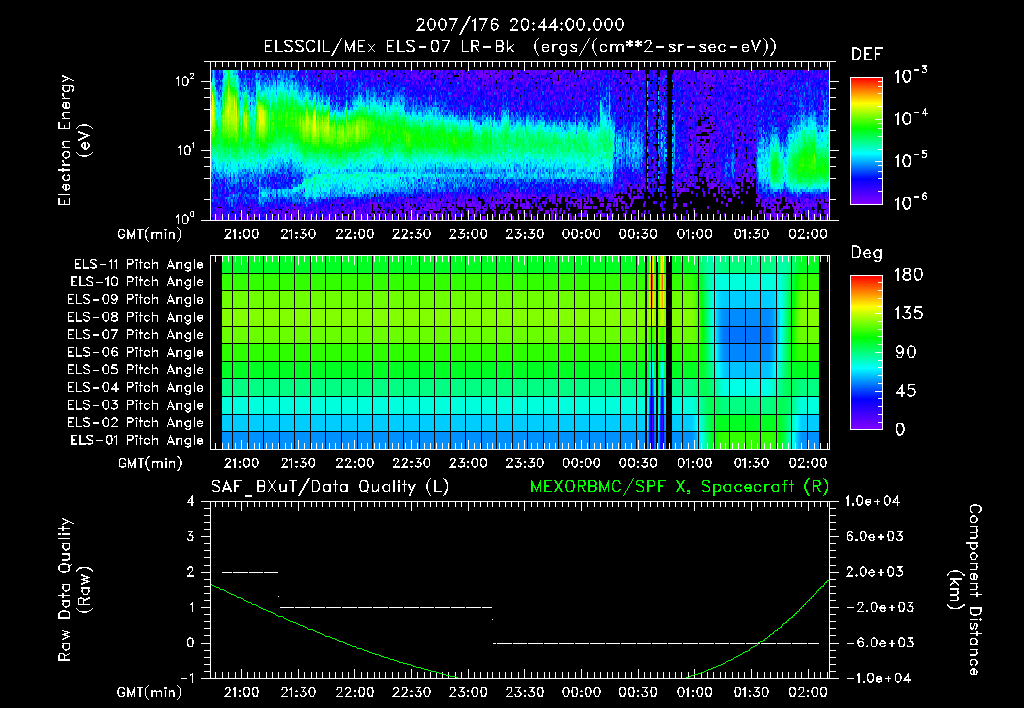This screenshot has width=1024, height=708.
Task: Click the 22:30 time tick under pitch angle panel
Action: [411, 463]
